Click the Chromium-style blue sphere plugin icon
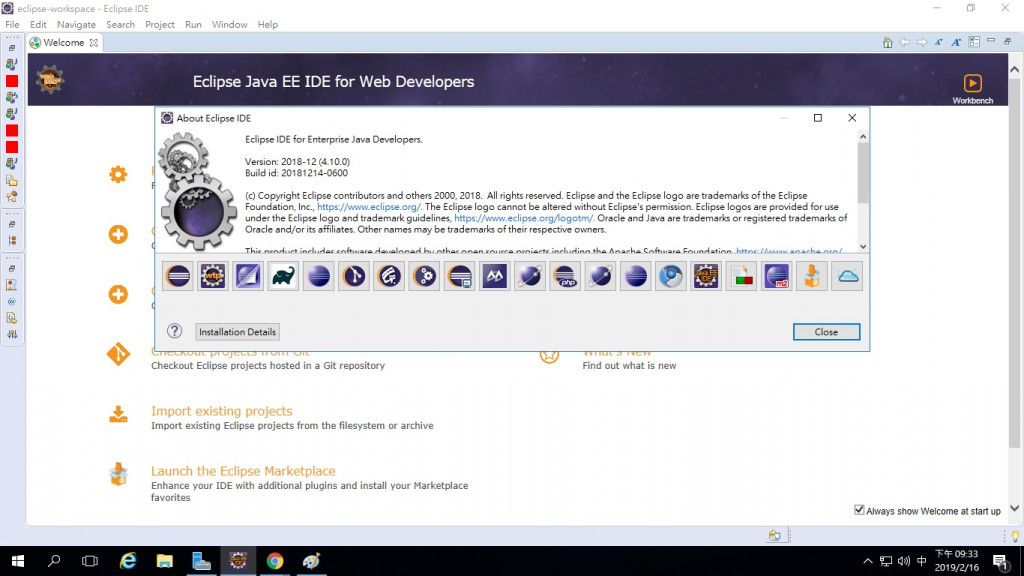Screen dimensions: 1024x576 point(671,276)
